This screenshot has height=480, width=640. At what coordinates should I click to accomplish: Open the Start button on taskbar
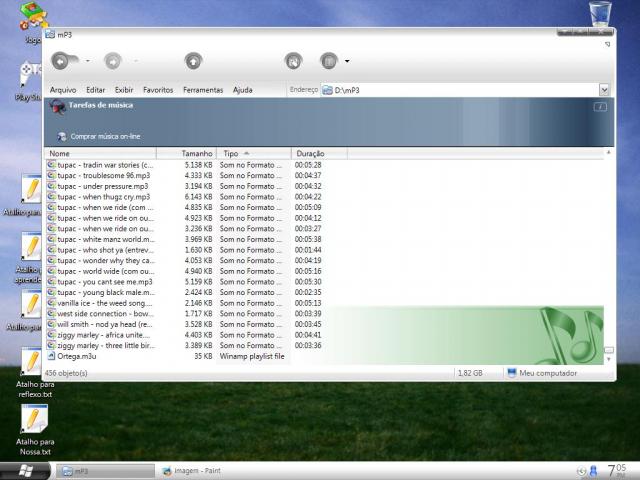25,471
